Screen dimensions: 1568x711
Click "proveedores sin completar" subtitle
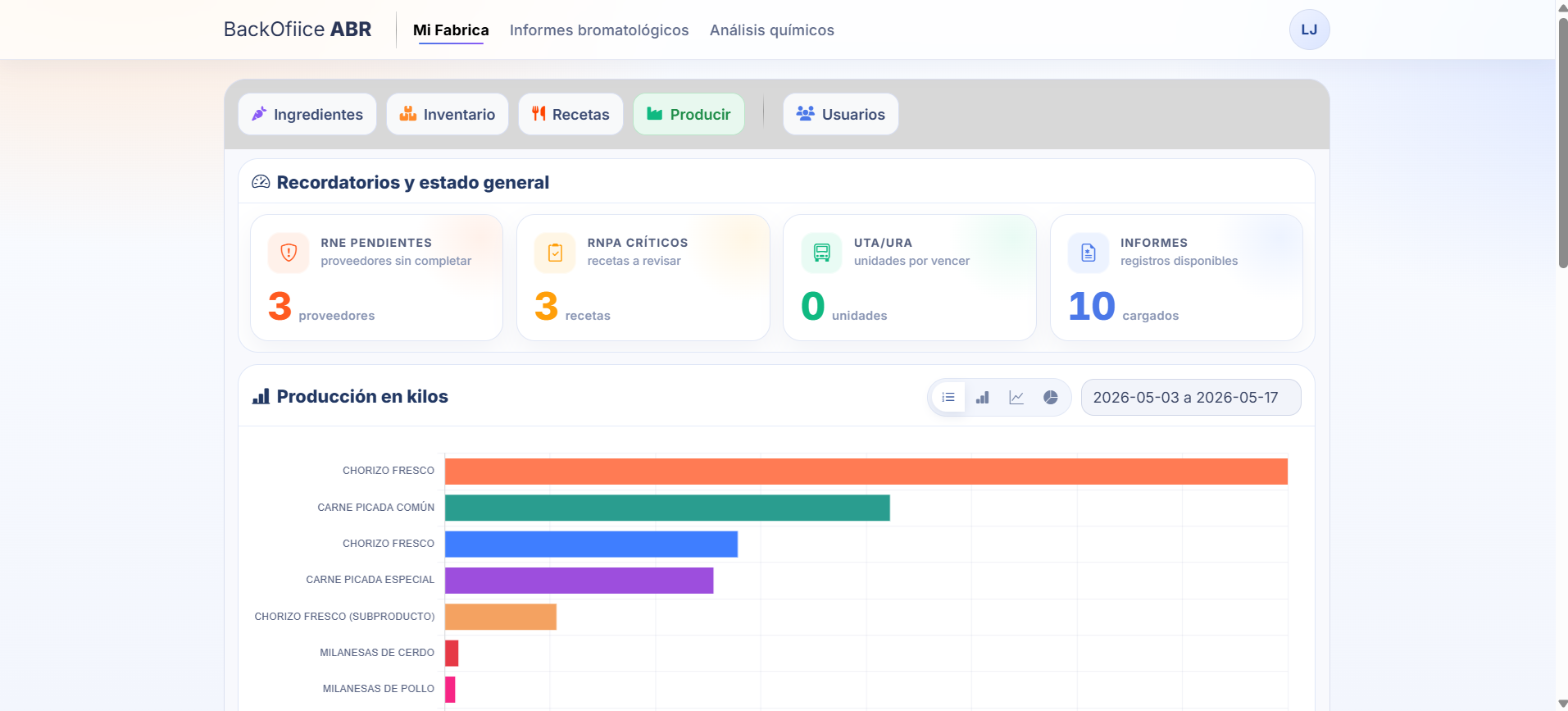pyautogui.click(x=396, y=261)
